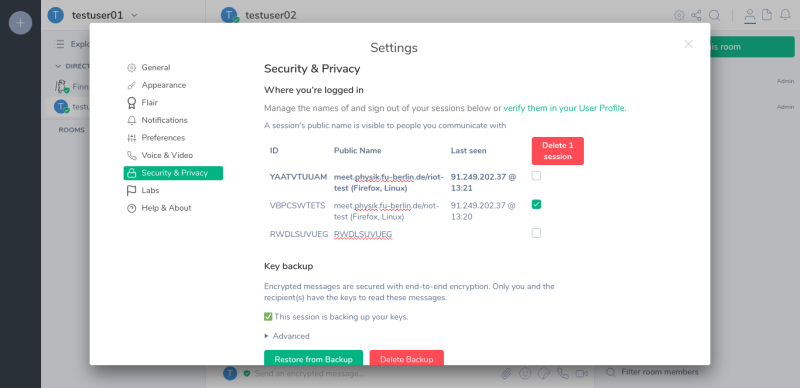The width and height of the screenshot is (800, 388).
Task: Start a voice call from composer
Action: (x=563, y=374)
